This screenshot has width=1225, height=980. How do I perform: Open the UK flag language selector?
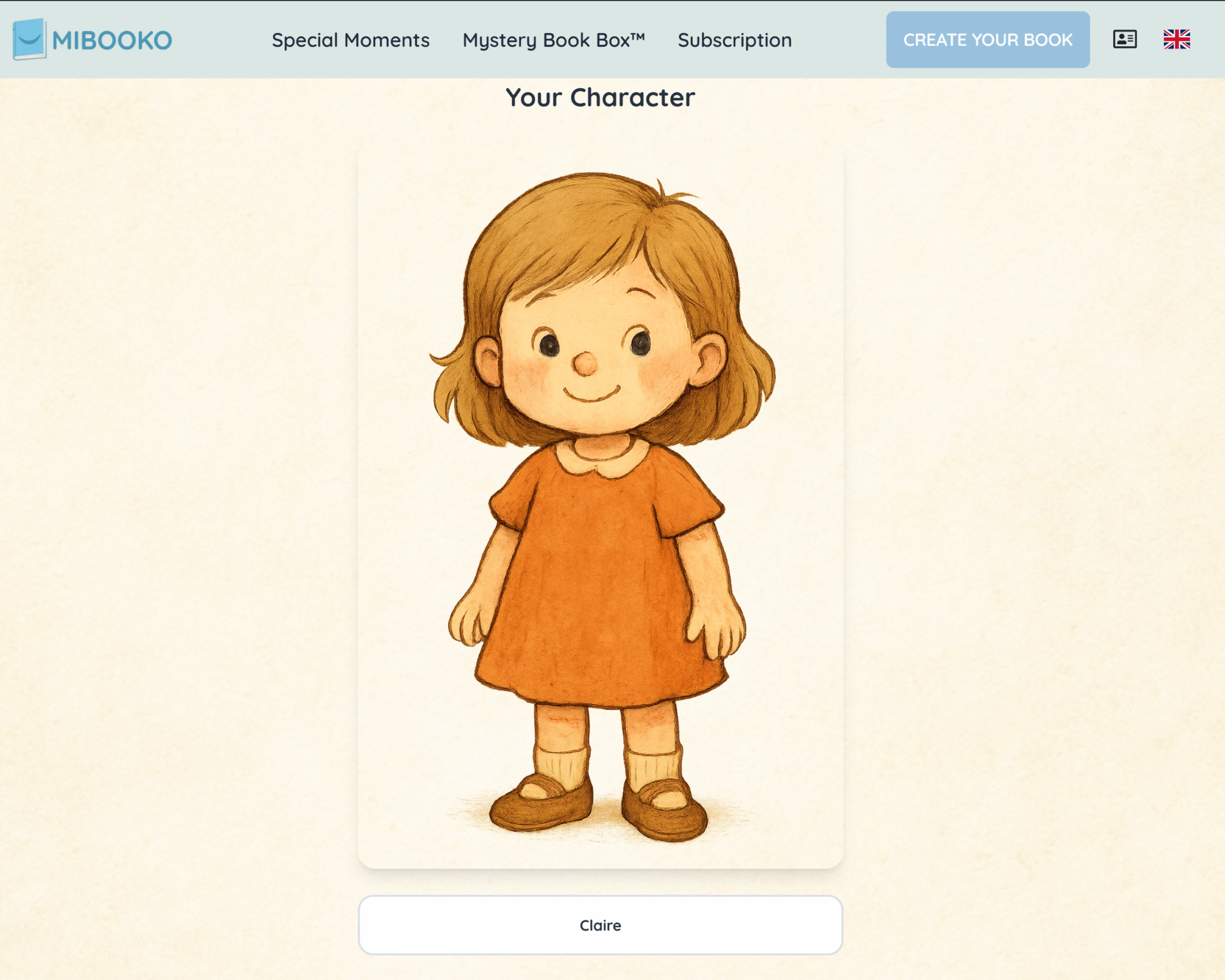click(x=1177, y=39)
